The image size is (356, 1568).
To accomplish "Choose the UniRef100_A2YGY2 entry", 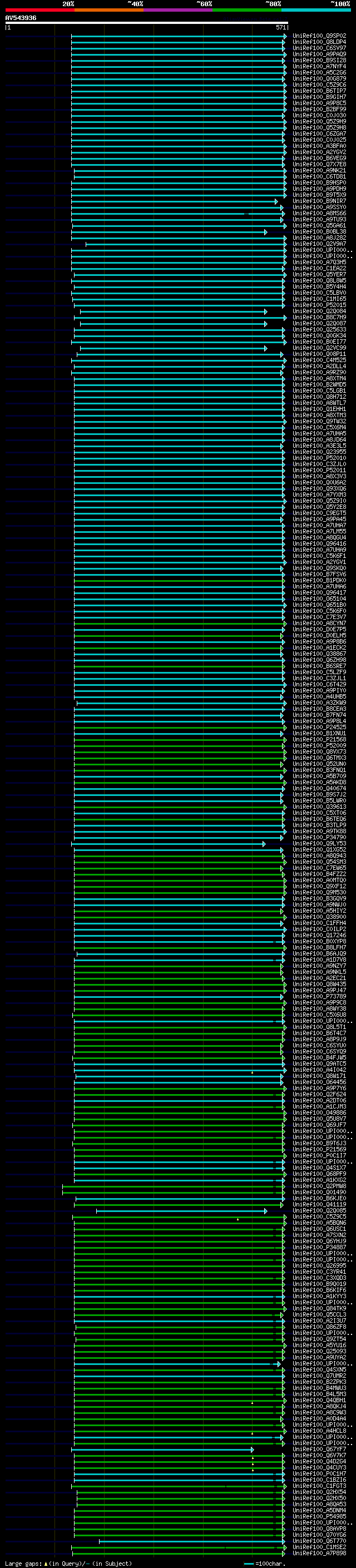I will (x=319, y=152).
